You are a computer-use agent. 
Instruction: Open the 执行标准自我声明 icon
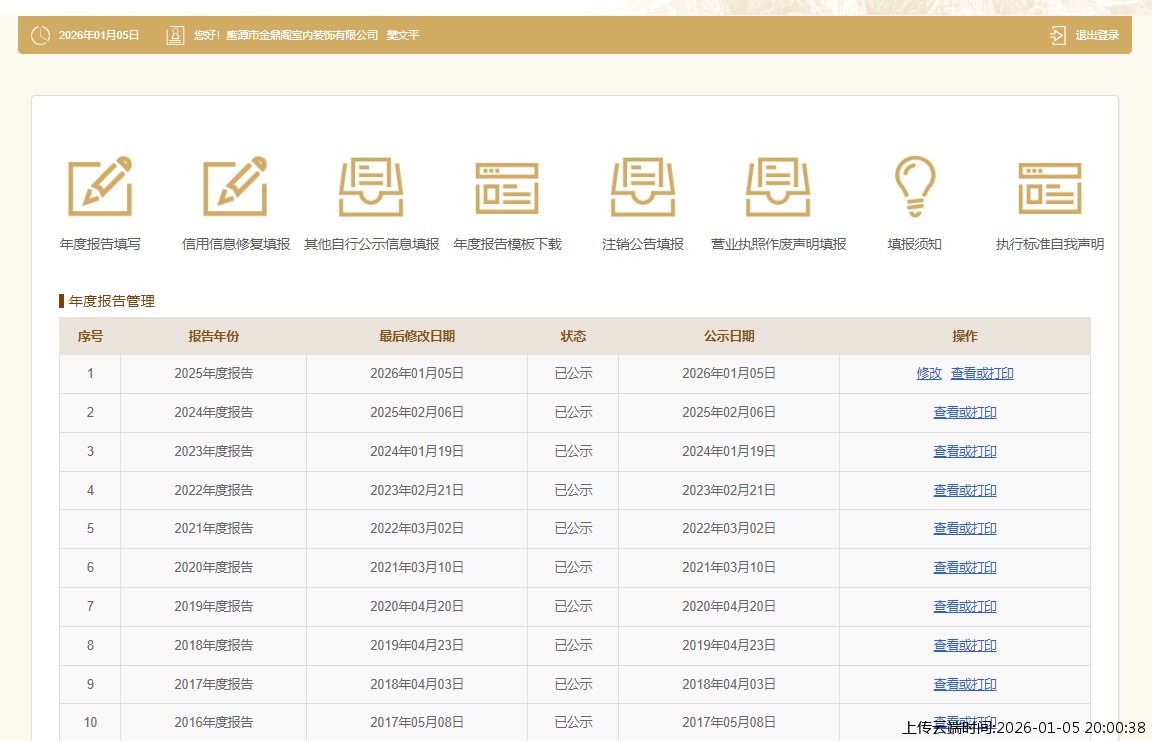(x=1050, y=187)
